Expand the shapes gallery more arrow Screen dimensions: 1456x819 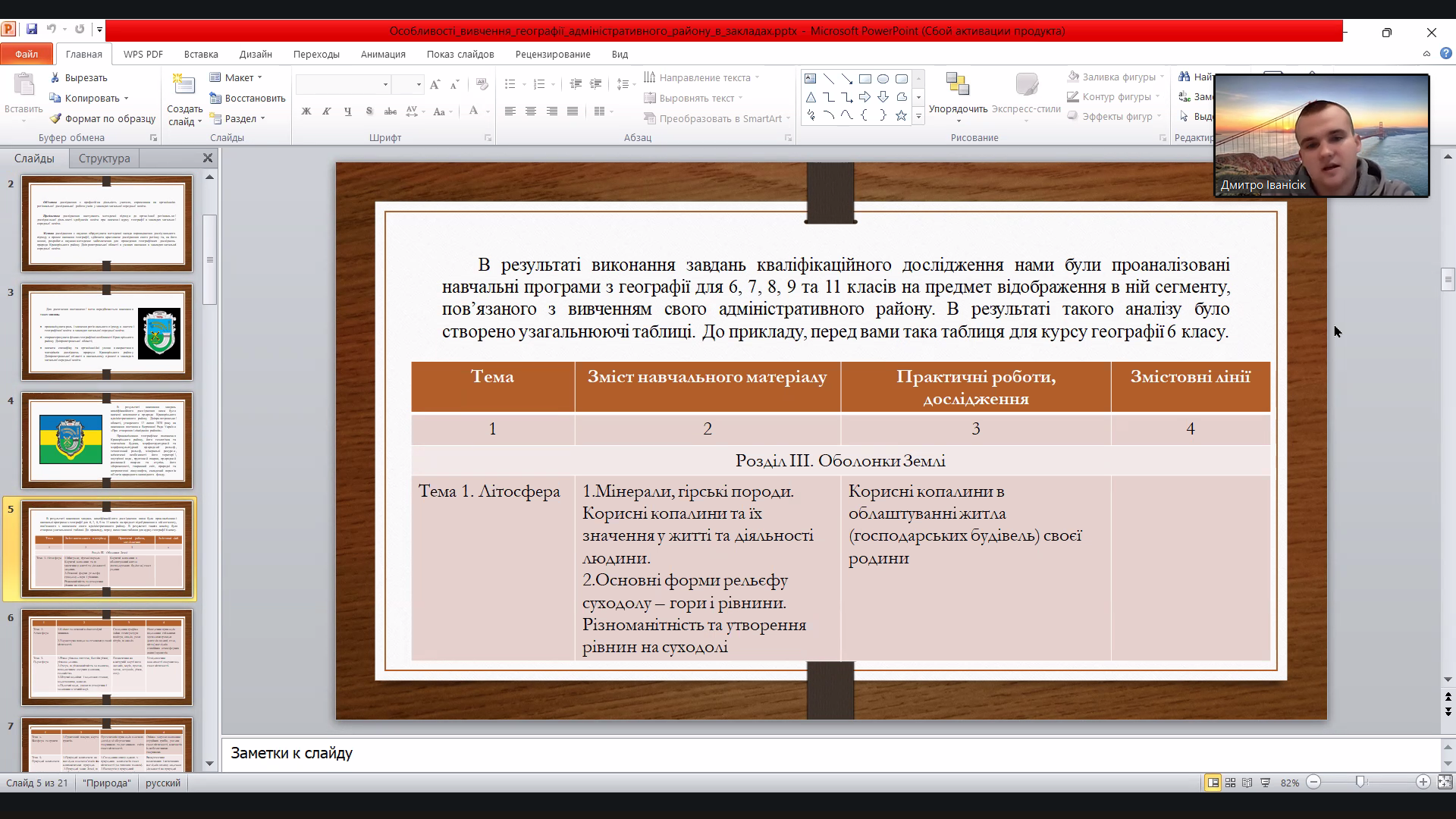point(918,116)
